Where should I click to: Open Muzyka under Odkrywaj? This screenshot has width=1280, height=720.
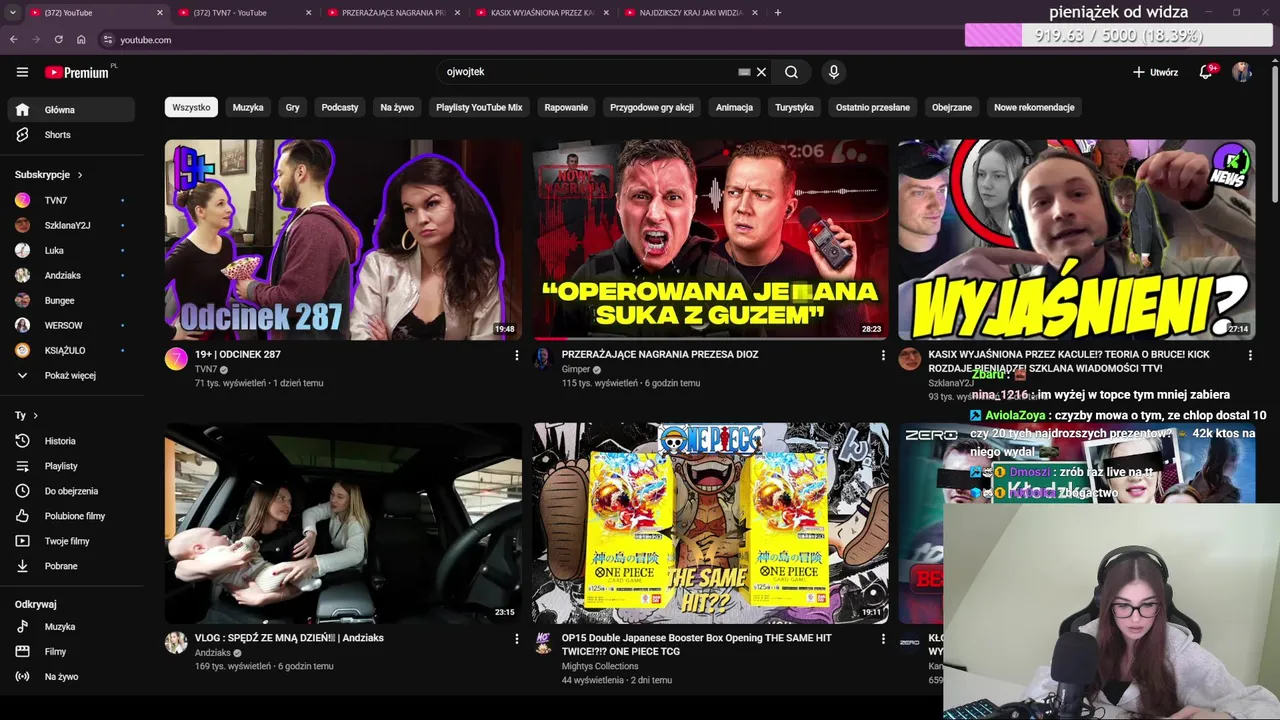70,627
